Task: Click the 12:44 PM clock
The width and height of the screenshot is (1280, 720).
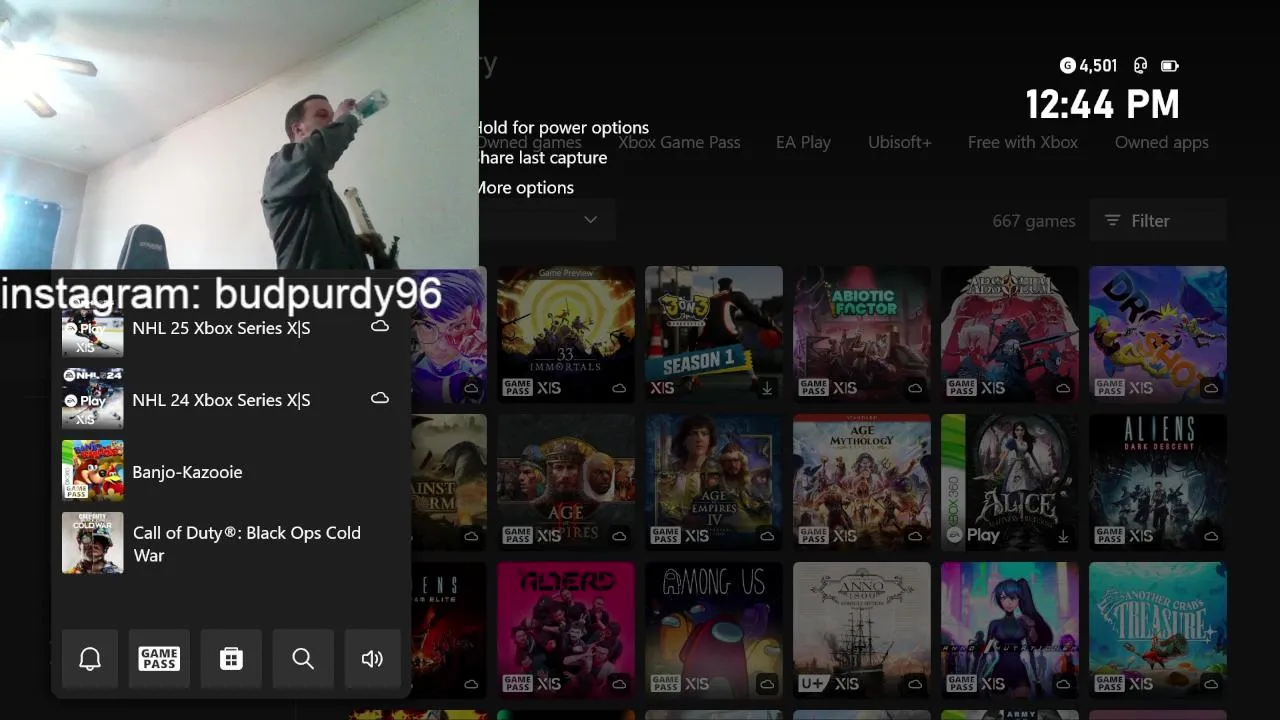Action: 1103,104
